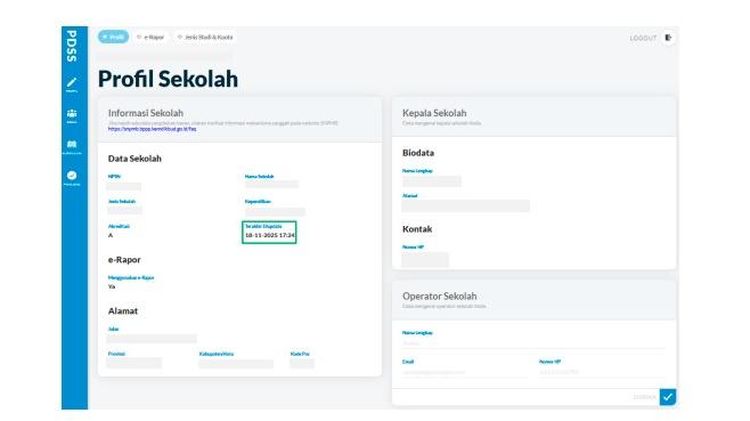Screen dimensions: 750x421
Task: Click the kepala sekolah Alamat field
Action: 465,206
